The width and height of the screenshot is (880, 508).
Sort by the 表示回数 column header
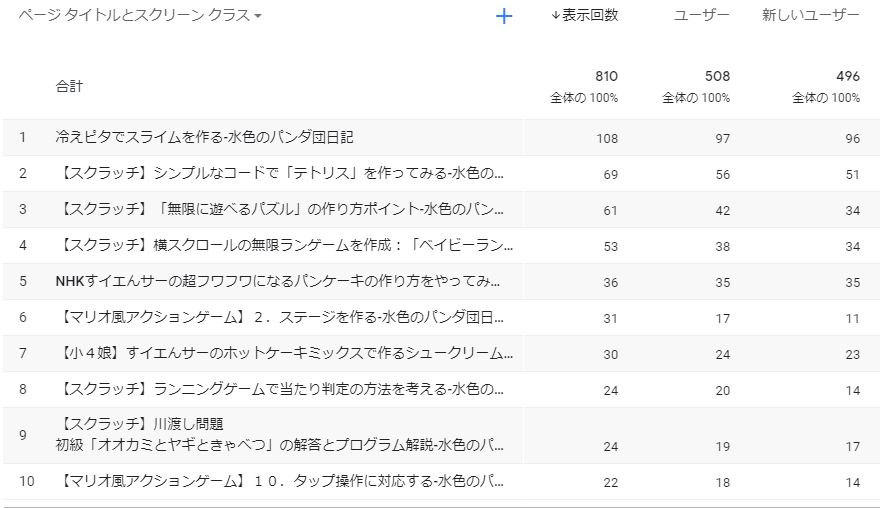pos(584,15)
